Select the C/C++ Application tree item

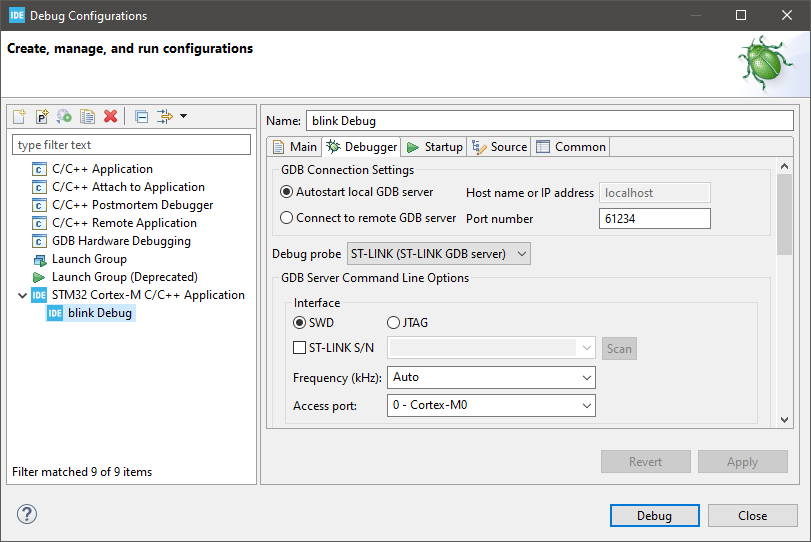(102, 169)
